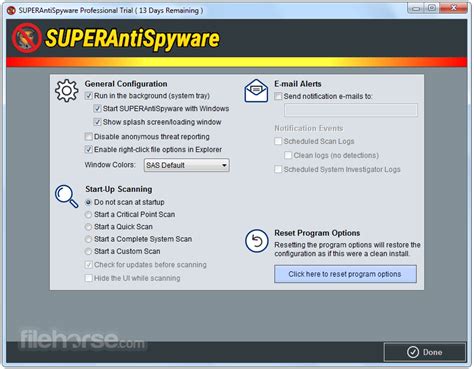This screenshot has width=474, height=369.
Task: Toggle Show splash screen/loading window
Action: 97,122
